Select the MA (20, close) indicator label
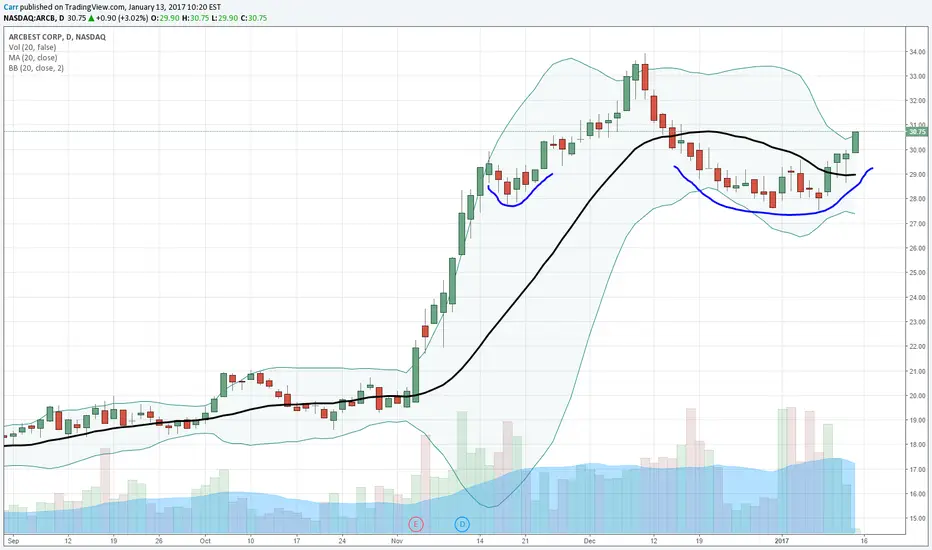The height and width of the screenshot is (550, 932). pos(33,58)
